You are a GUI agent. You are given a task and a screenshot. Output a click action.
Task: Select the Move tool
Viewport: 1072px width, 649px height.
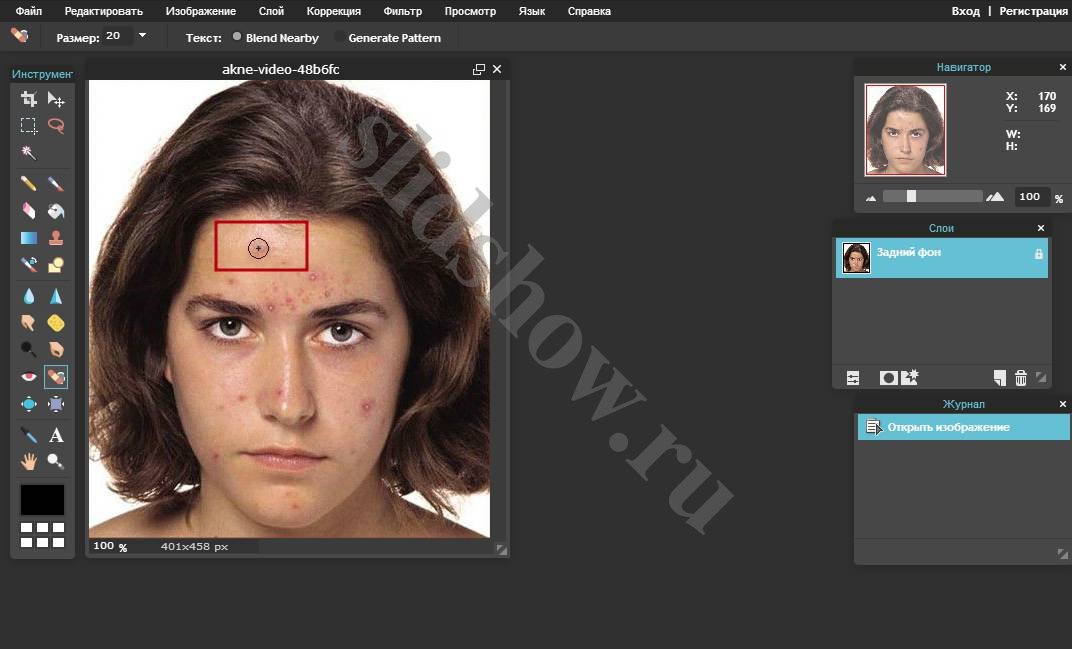point(56,99)
